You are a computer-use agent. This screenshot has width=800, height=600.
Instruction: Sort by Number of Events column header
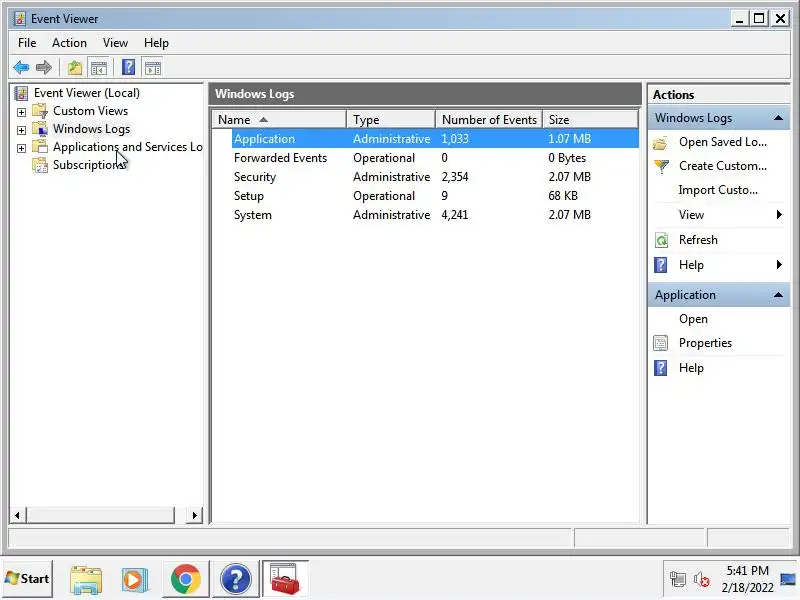[489, 120]
